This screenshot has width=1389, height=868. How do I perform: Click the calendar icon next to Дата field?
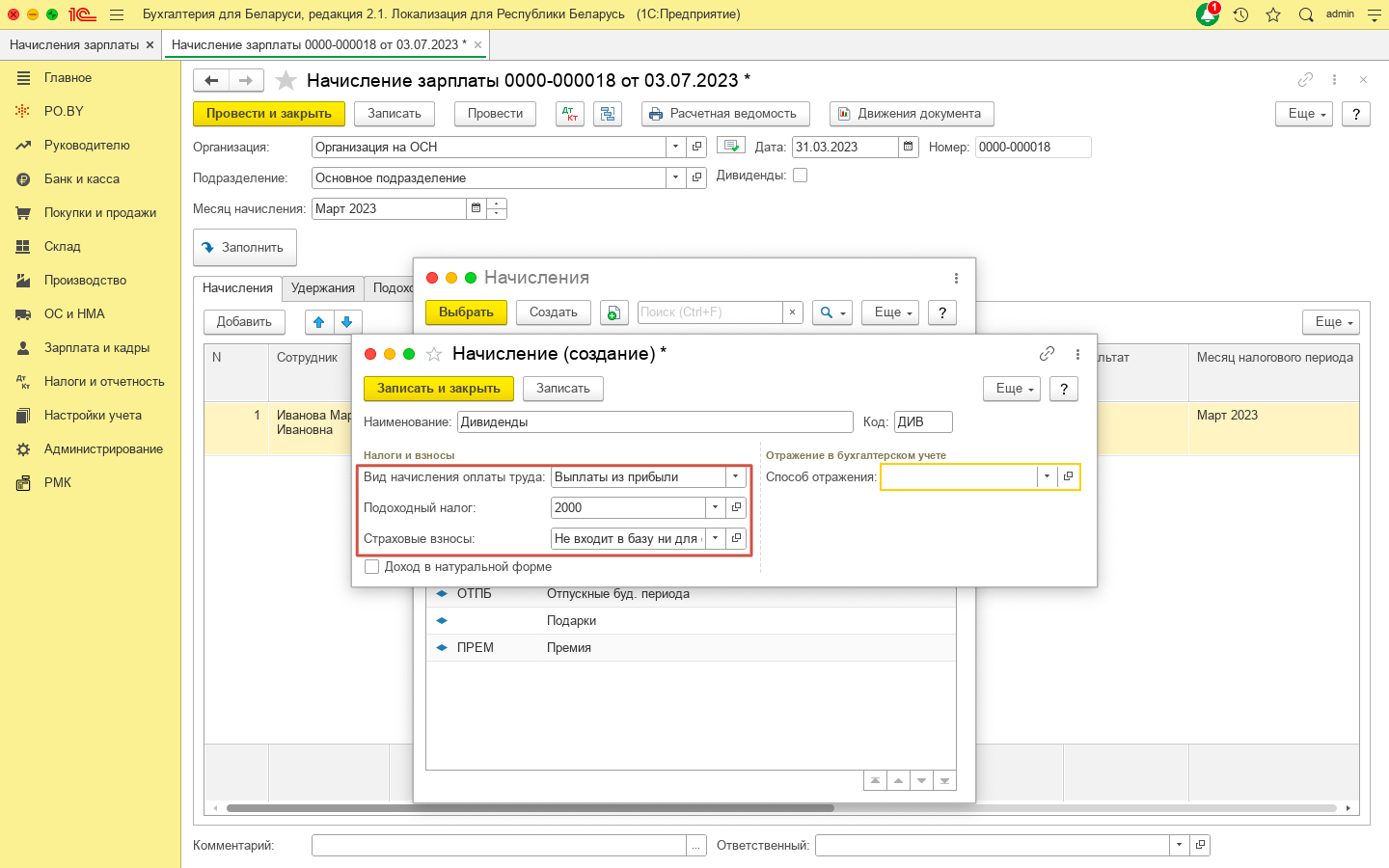click(908, 147)
